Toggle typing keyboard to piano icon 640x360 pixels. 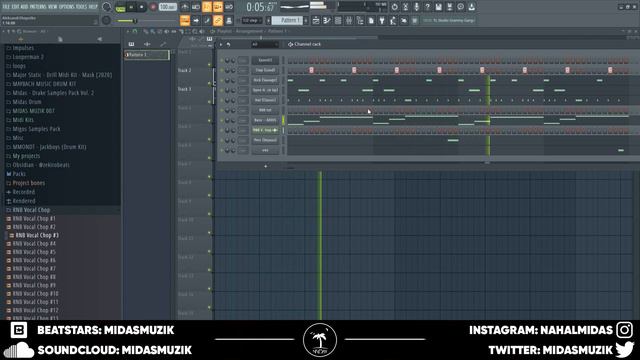[184, 20]
